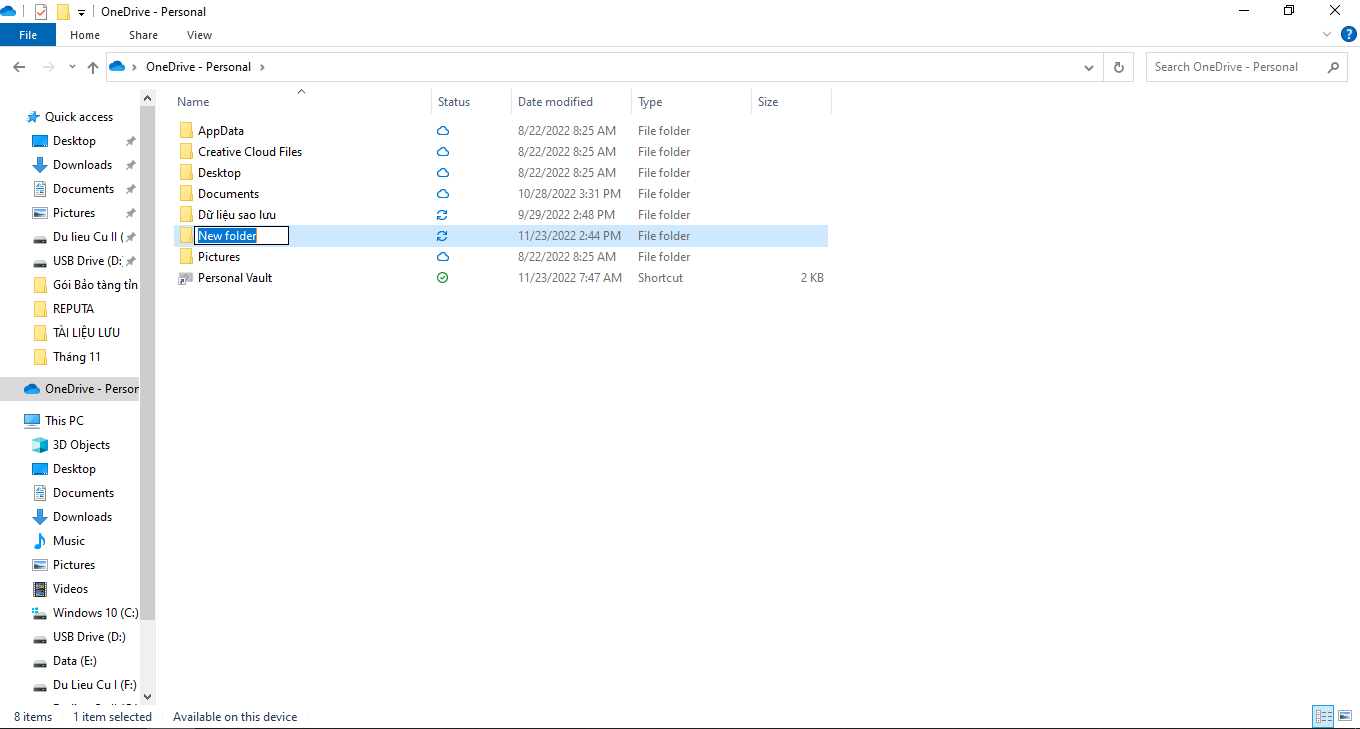1360x729 pixels.
Task: Open pinned Pictures under Quick access
Action: click(x=74, y=213)
